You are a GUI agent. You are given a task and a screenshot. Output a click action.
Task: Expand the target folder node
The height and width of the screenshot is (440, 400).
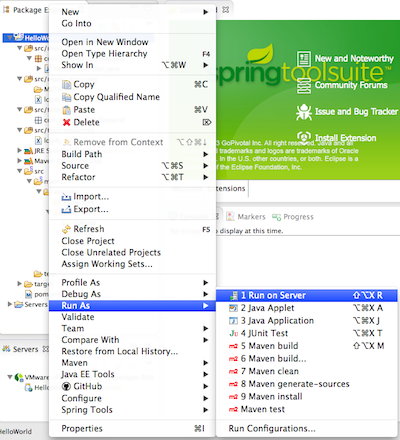pyautogui.click(x=19, y=284)
